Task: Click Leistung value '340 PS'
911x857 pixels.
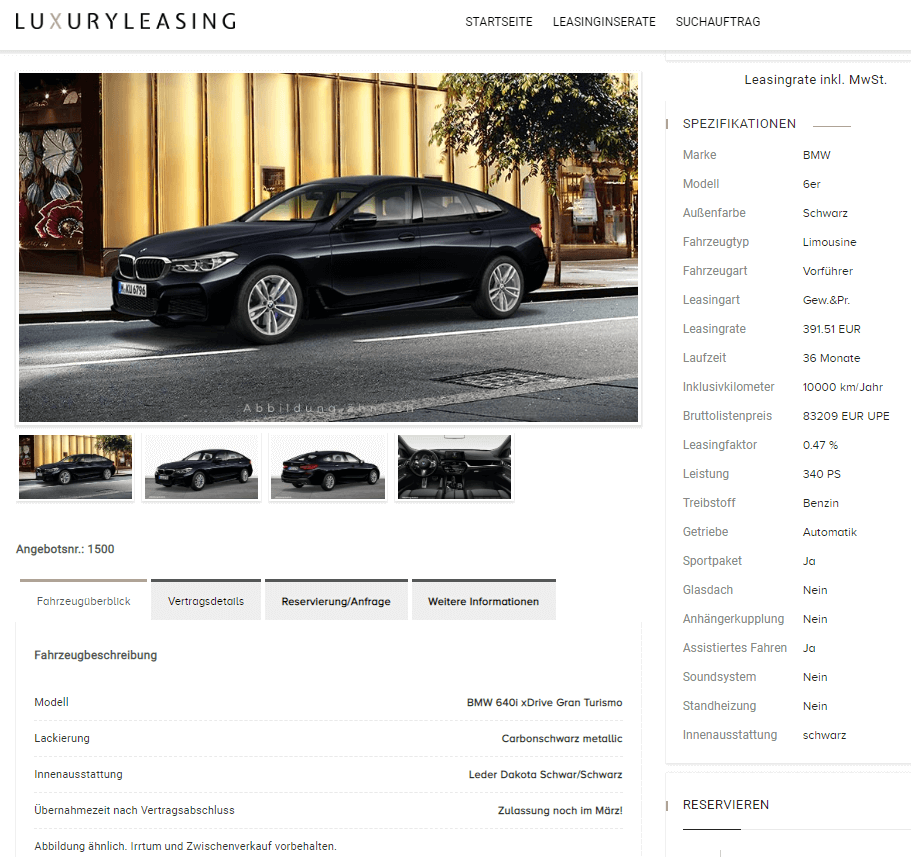Action: [822, 475]
